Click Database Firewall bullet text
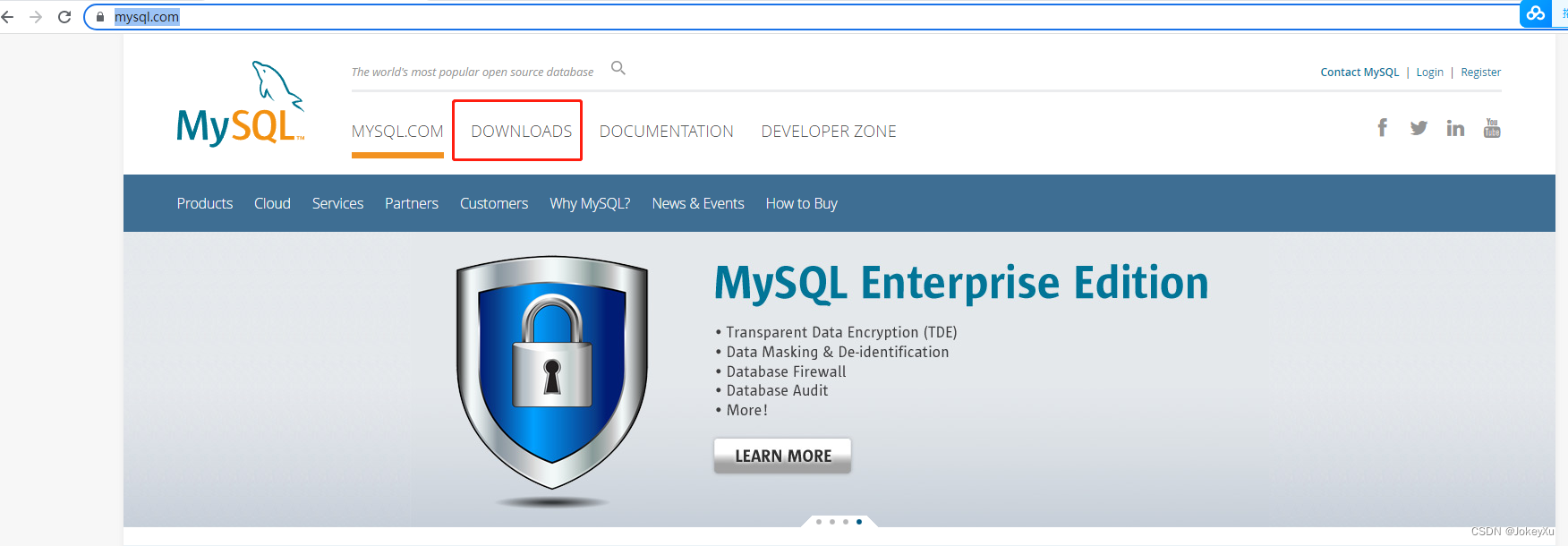1568x546 pixels. point(786,371)
